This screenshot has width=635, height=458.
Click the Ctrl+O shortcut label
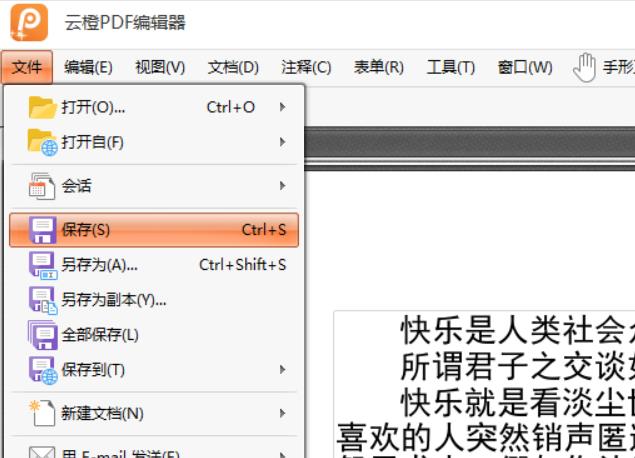tap(231, 107)
